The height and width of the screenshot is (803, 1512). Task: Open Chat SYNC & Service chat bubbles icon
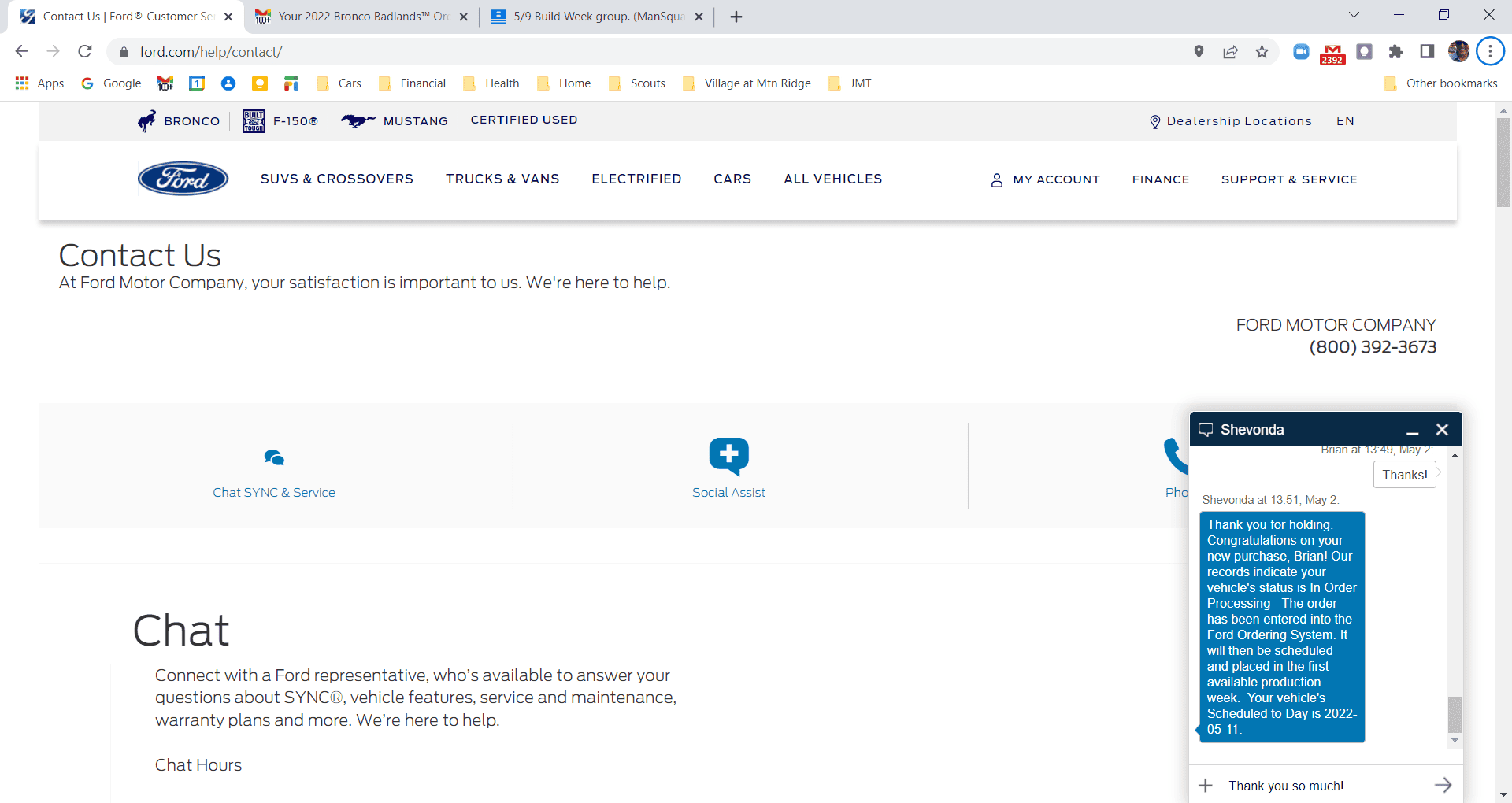click(274, 457)
